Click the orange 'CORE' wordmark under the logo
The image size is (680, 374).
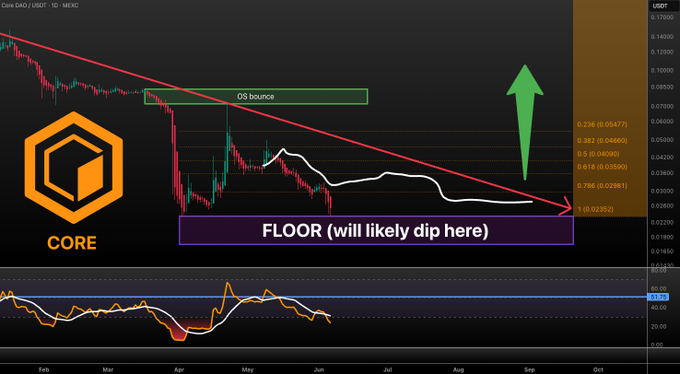click(72, 243)
